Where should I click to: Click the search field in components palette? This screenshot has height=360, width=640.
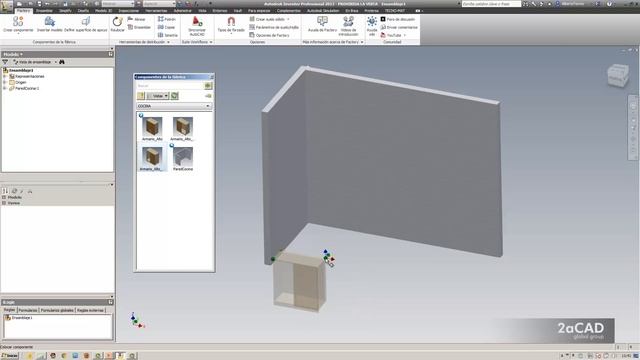170,86
